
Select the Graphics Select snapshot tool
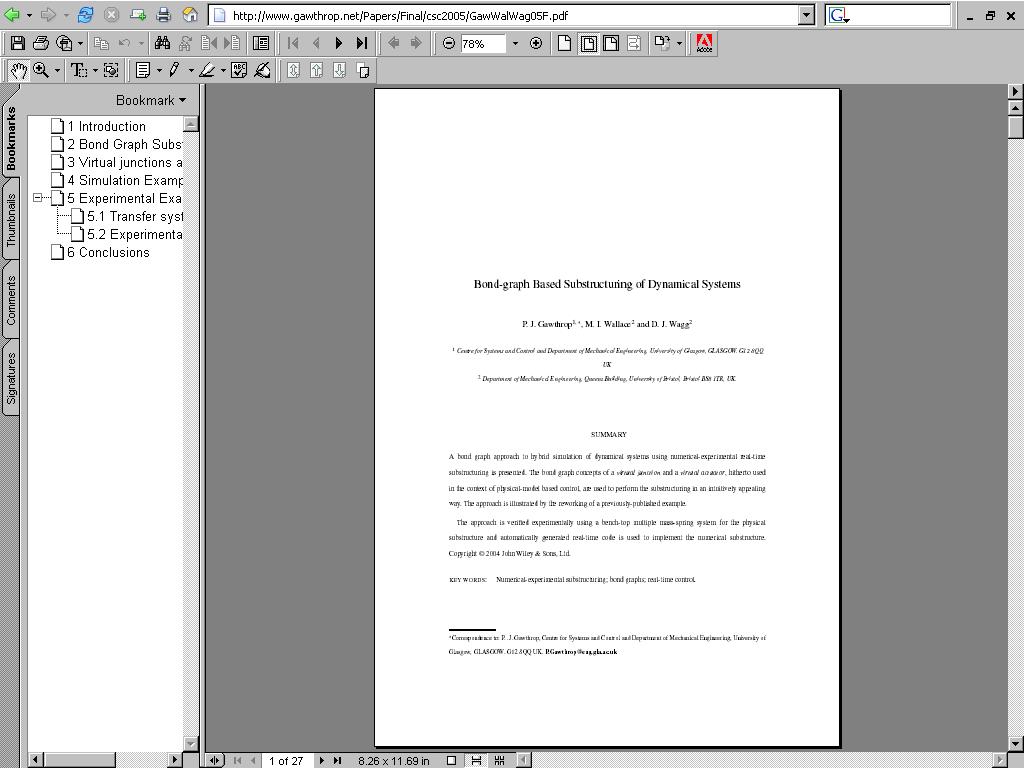pyautogui.click(x=111, y=70)
